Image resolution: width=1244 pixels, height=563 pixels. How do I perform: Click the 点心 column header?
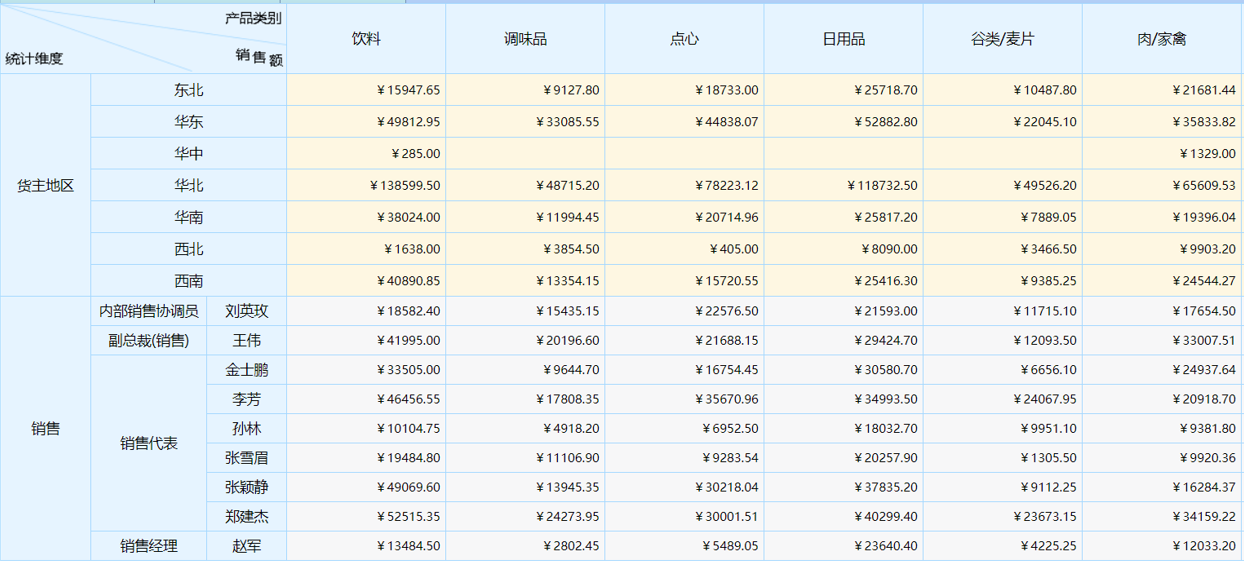[x=684, y=39]
